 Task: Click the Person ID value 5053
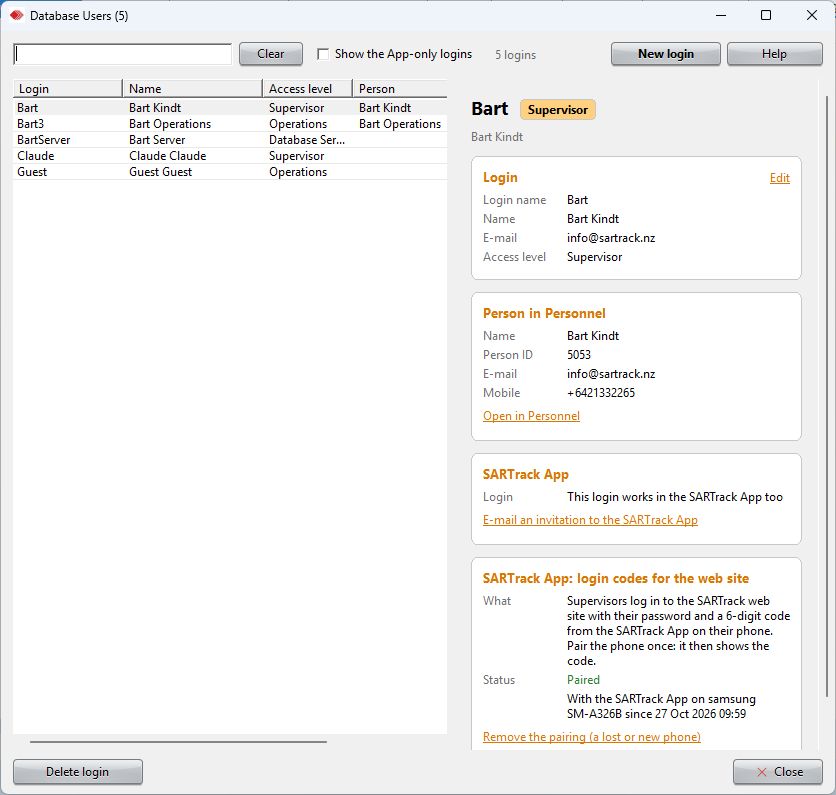579,355
